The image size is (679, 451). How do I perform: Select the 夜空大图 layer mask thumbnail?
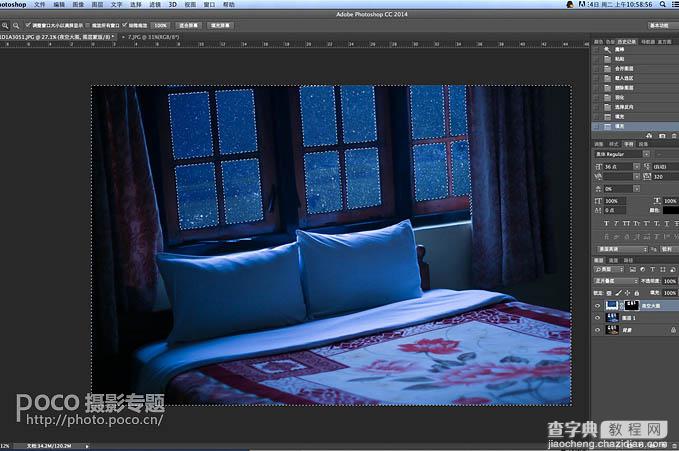(x=631, y=306)
